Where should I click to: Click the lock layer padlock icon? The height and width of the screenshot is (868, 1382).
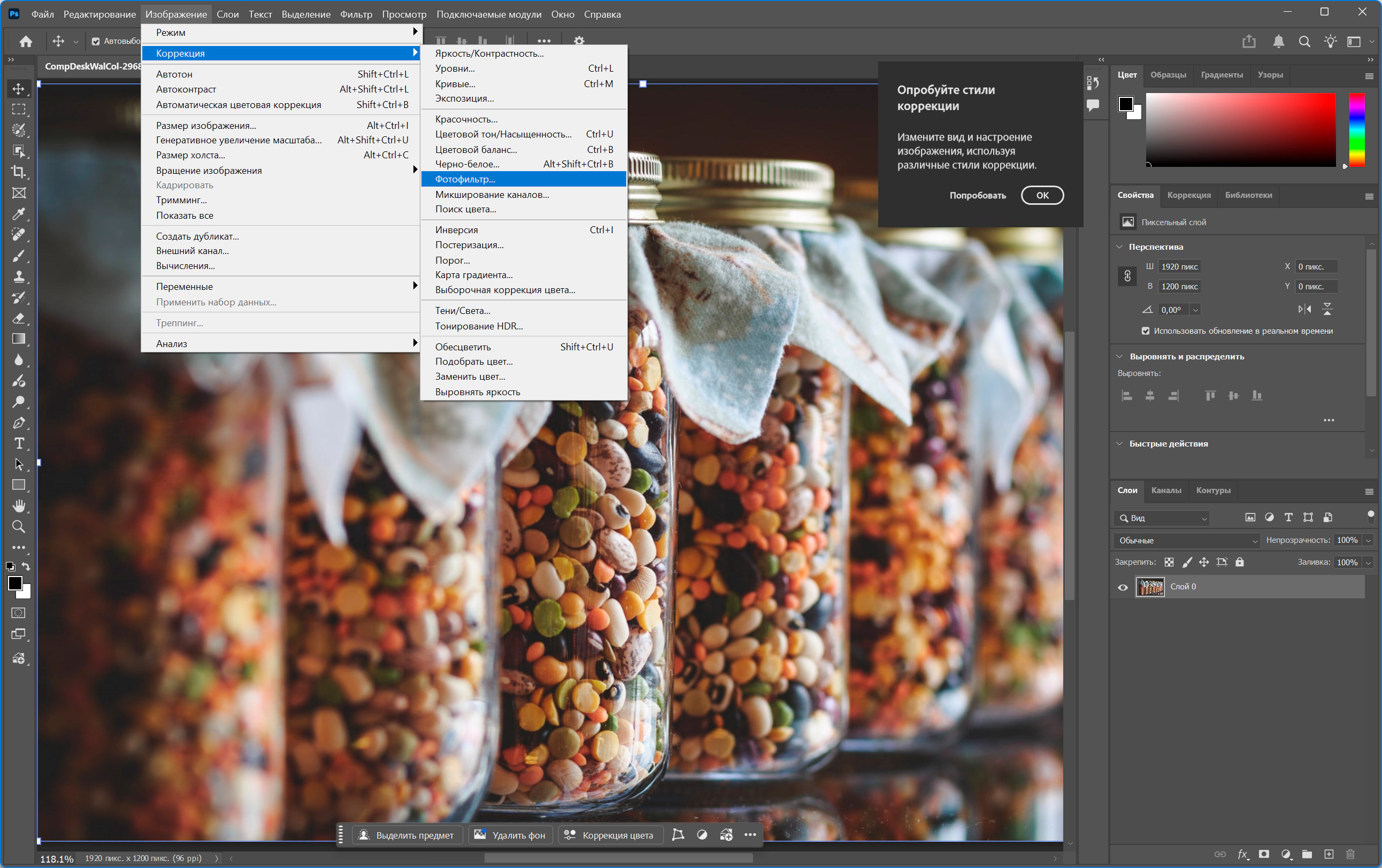[x=1240, y=562]
